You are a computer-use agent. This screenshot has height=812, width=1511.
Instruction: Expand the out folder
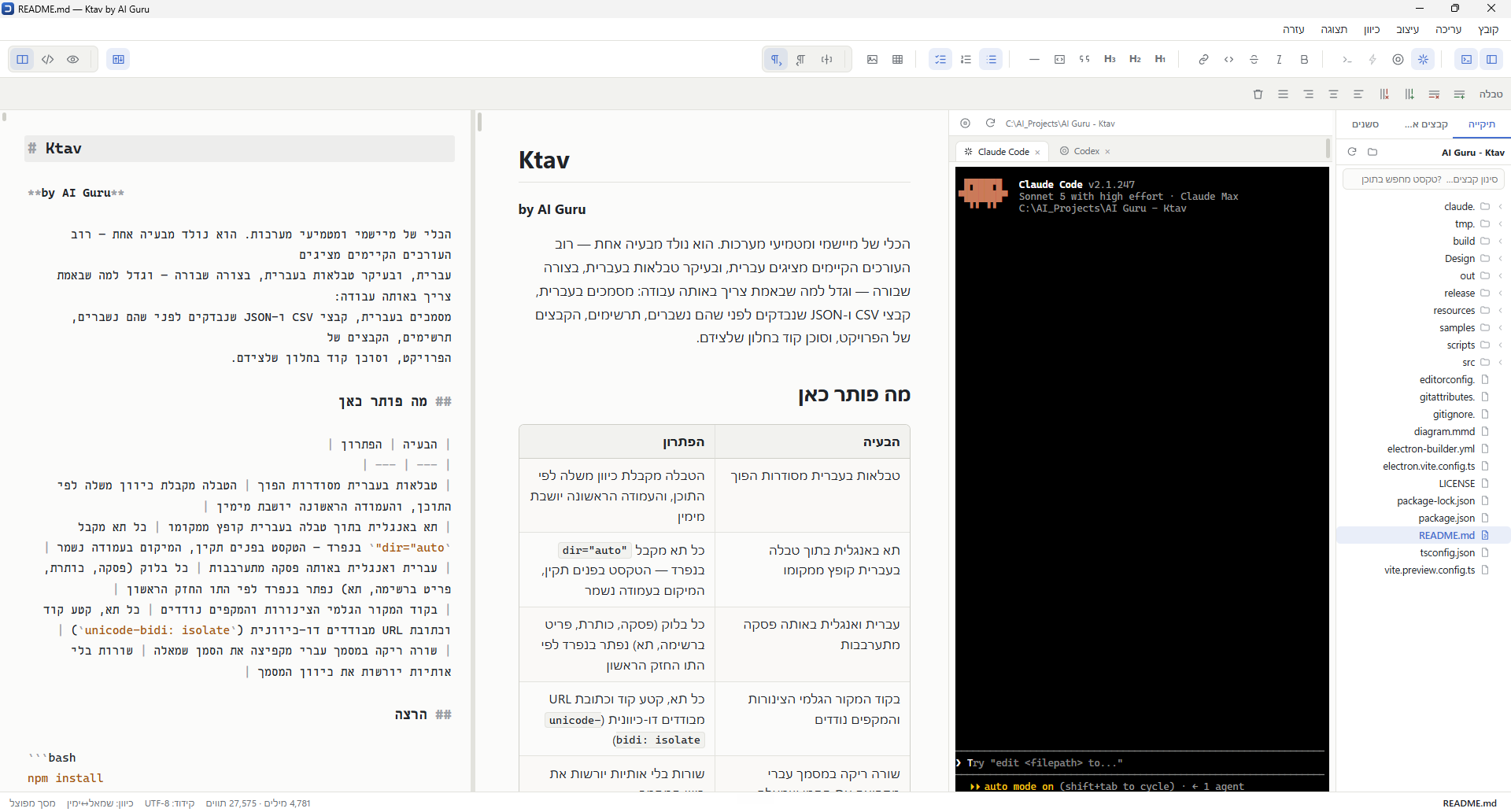[1424, 275]
